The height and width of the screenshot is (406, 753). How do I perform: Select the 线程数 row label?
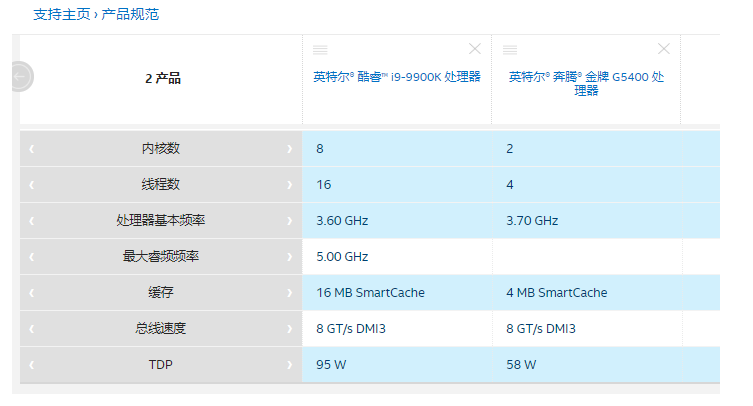pos(161,185)
